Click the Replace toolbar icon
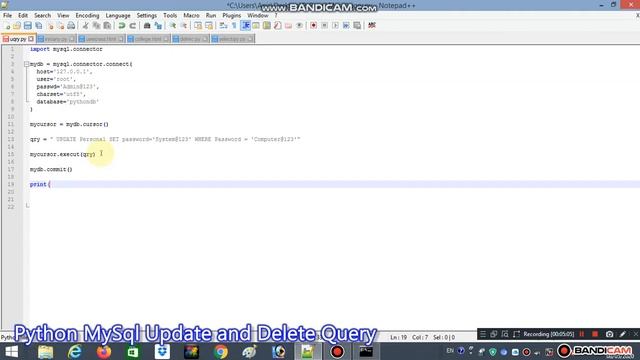The image size is (640, 360). coord(158,26)
